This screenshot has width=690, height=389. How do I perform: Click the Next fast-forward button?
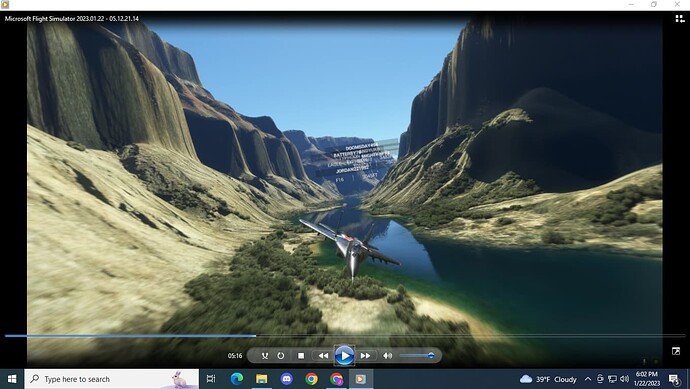click(x=365, y=356)
